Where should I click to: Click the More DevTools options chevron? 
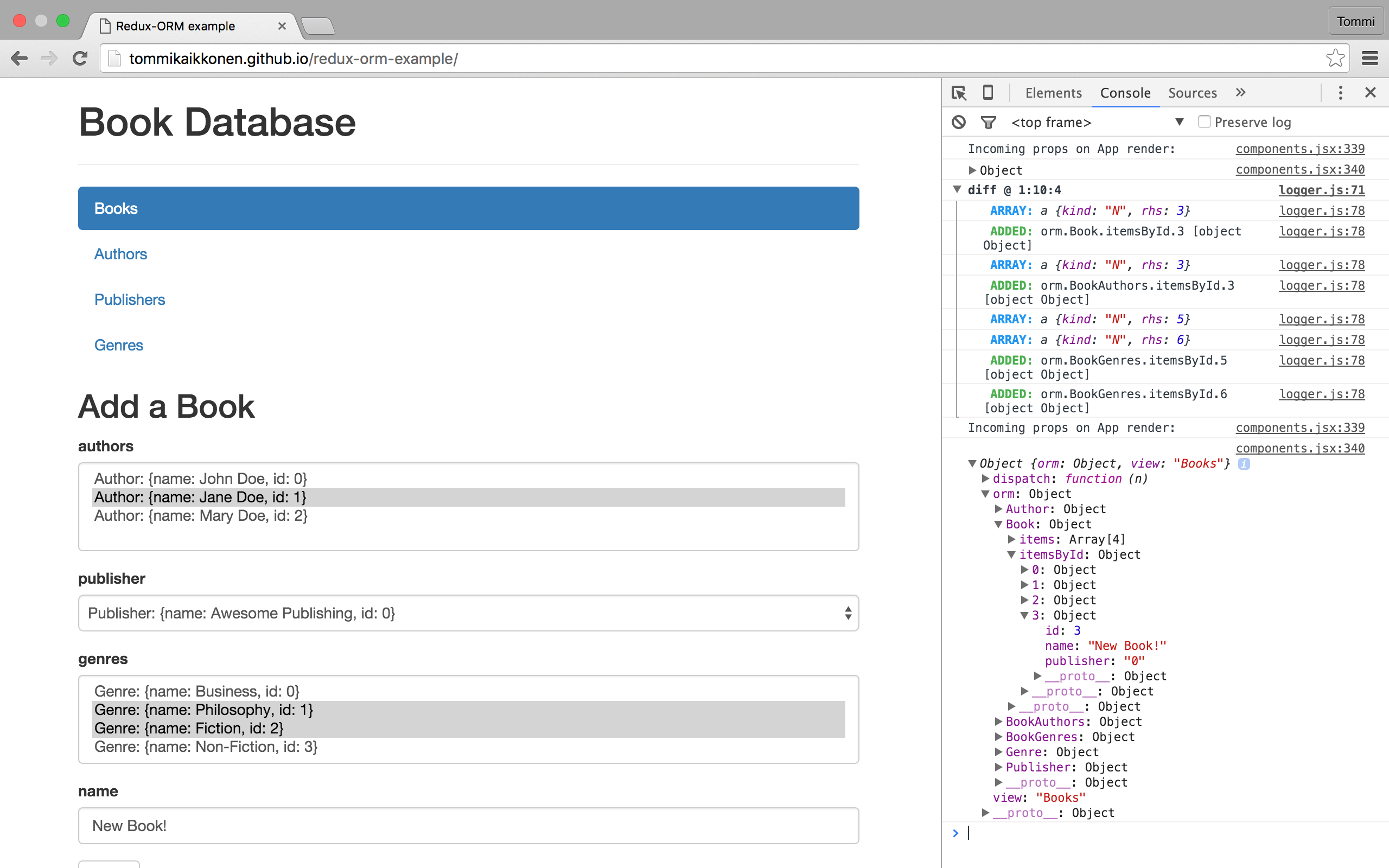pos(1241,92)
